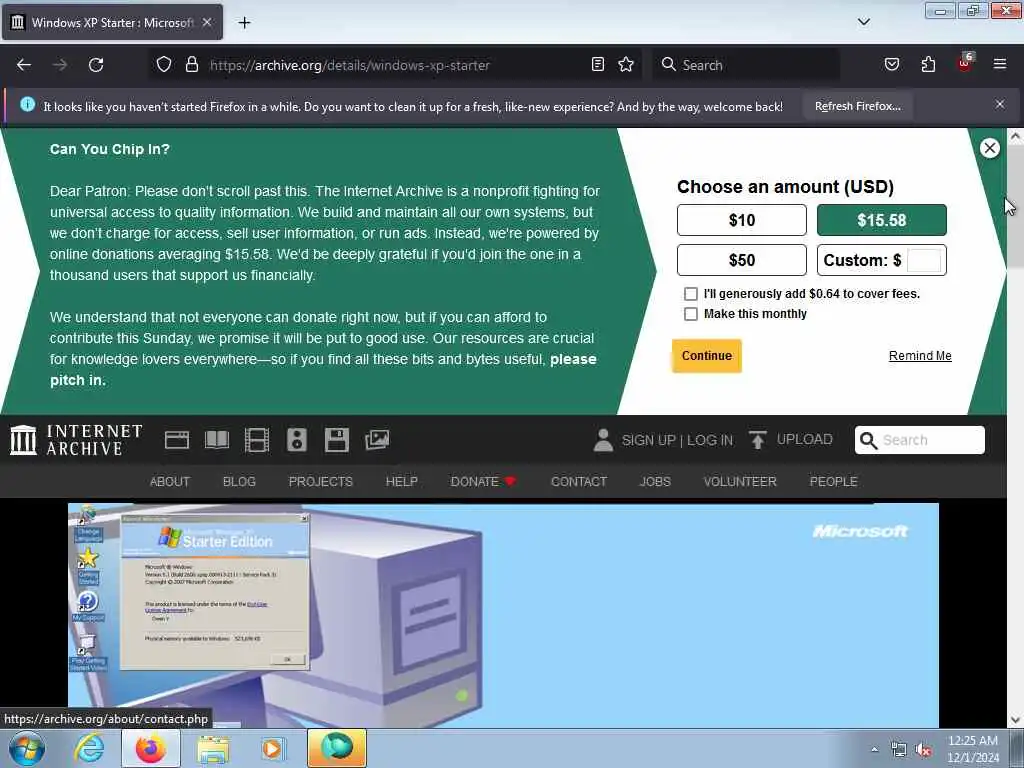Dismiss the Refresh Firefox notification bar
The height and width of the screenshot is (768, 1024).
[x=1000, y=104]
